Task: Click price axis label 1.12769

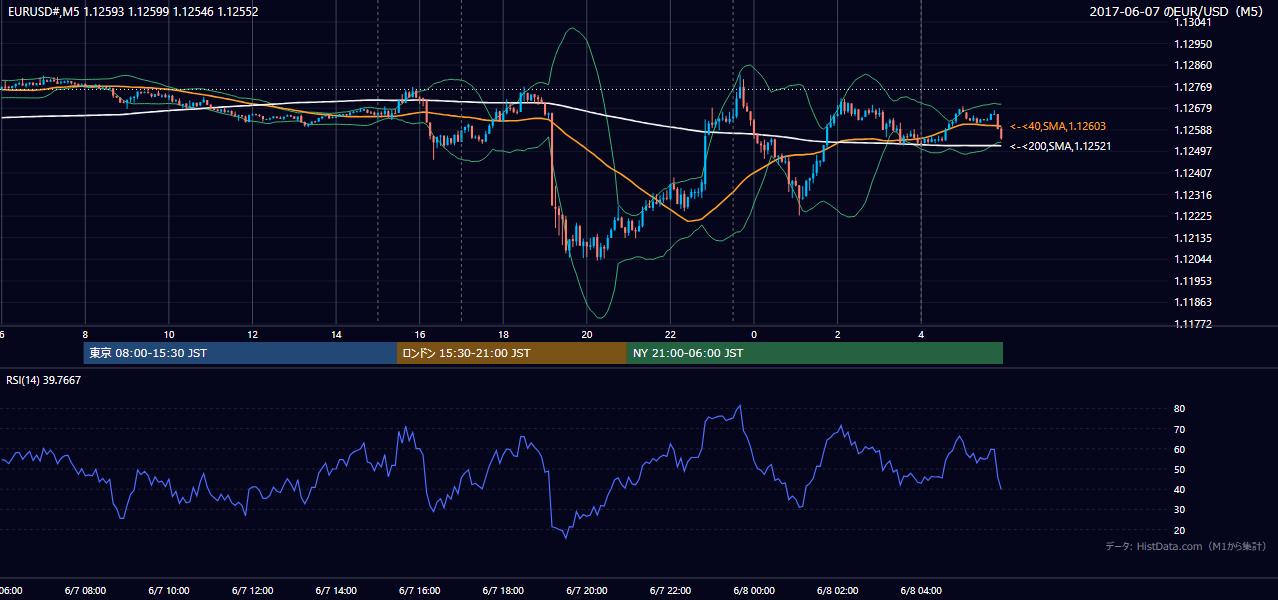Action: (1192, 87)
